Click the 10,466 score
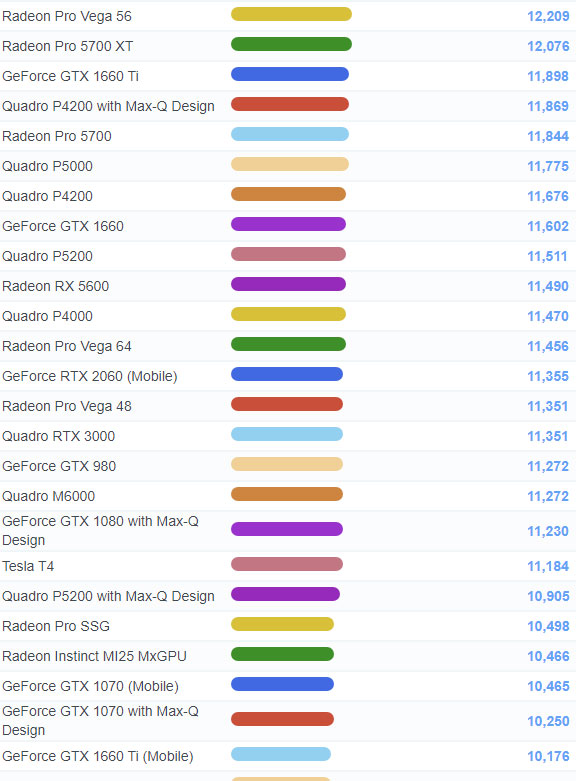The width and height of the screenshot is (576, 781). [x=548, y=656]
